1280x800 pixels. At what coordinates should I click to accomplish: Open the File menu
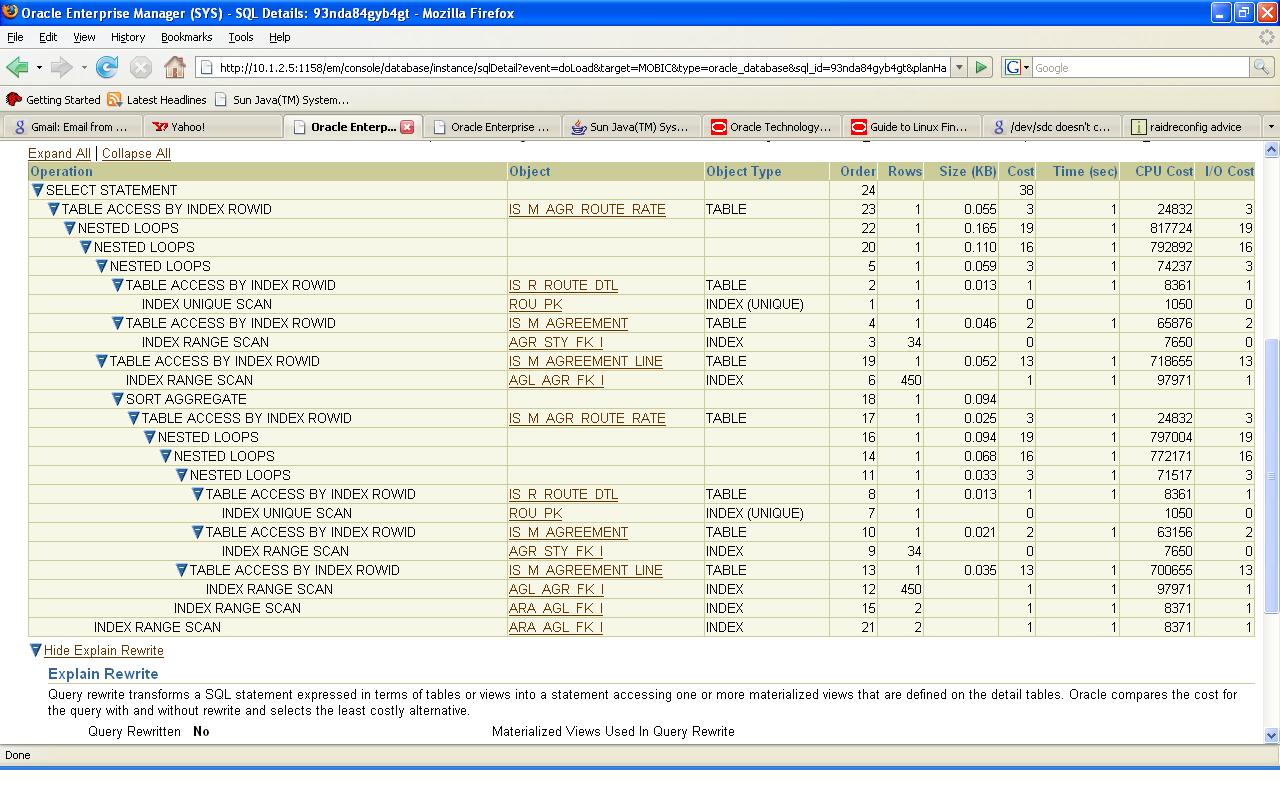coord(15,37)
